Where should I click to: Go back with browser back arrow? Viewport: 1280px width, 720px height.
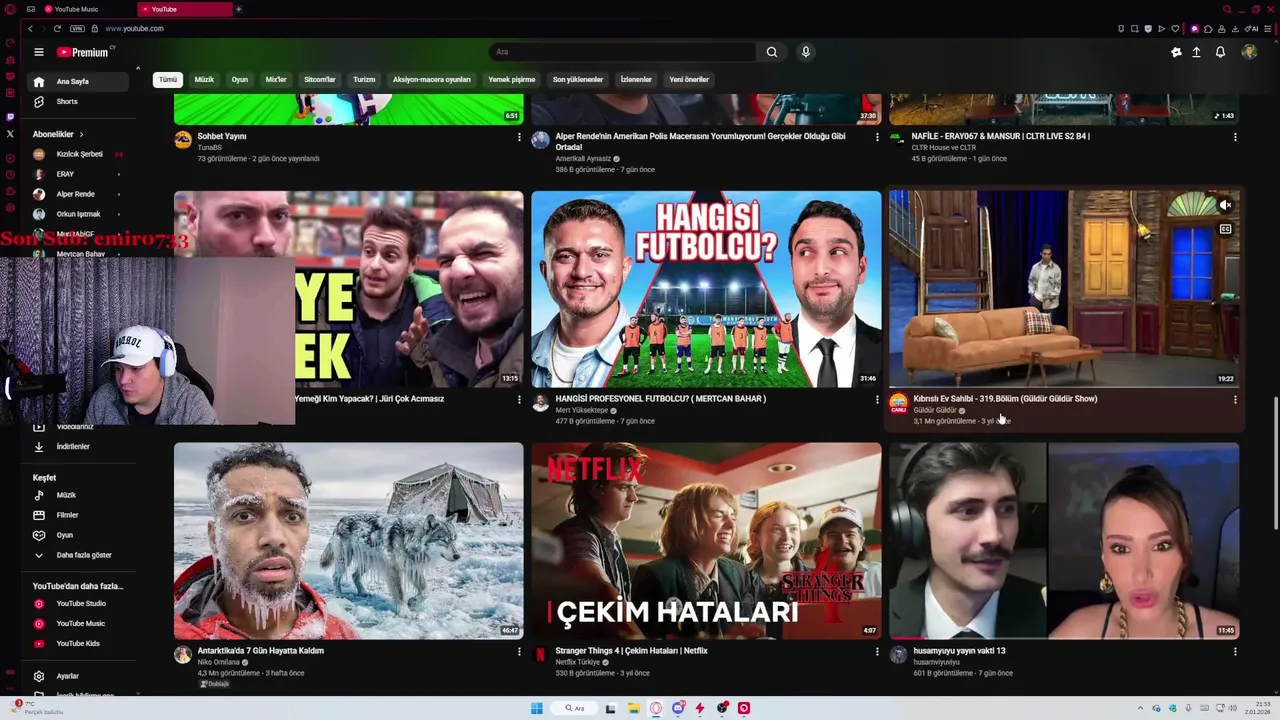tap(30, 28)
